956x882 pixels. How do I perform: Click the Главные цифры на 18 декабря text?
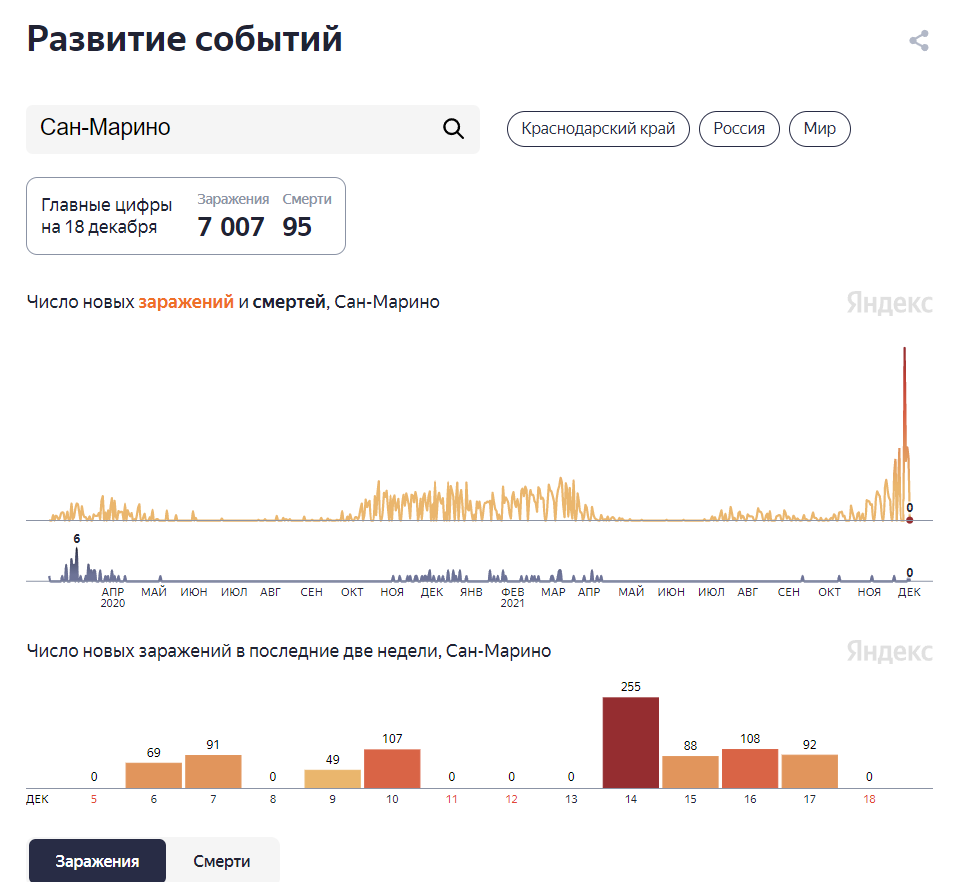coord(107,216)
